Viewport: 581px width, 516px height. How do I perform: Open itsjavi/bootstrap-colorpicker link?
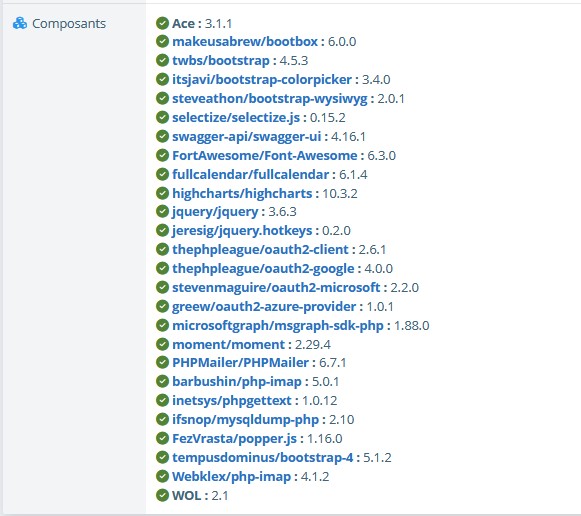tap(262, 79)
